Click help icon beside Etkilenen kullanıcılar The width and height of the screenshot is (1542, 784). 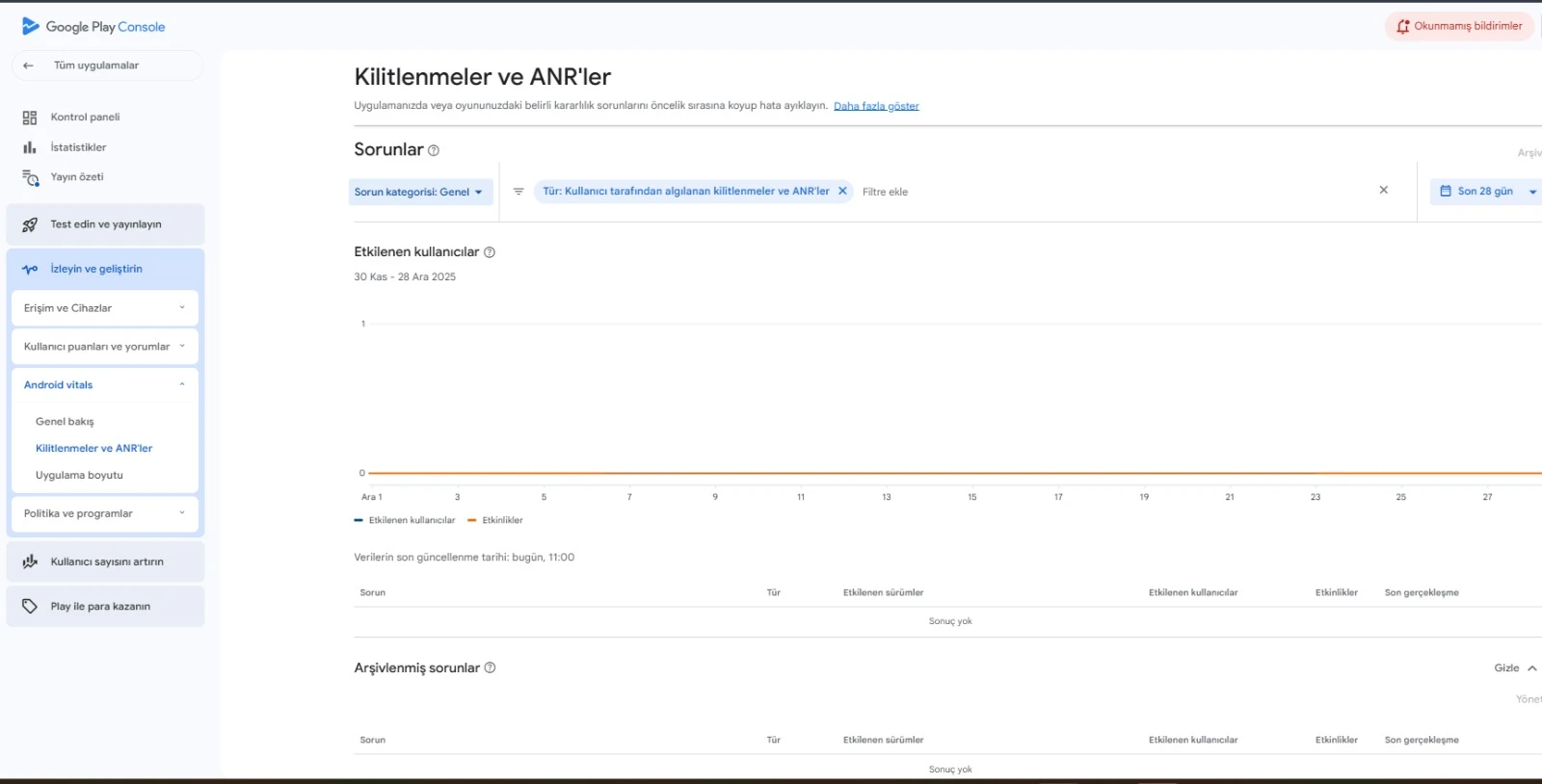click(x=490, y=252)
